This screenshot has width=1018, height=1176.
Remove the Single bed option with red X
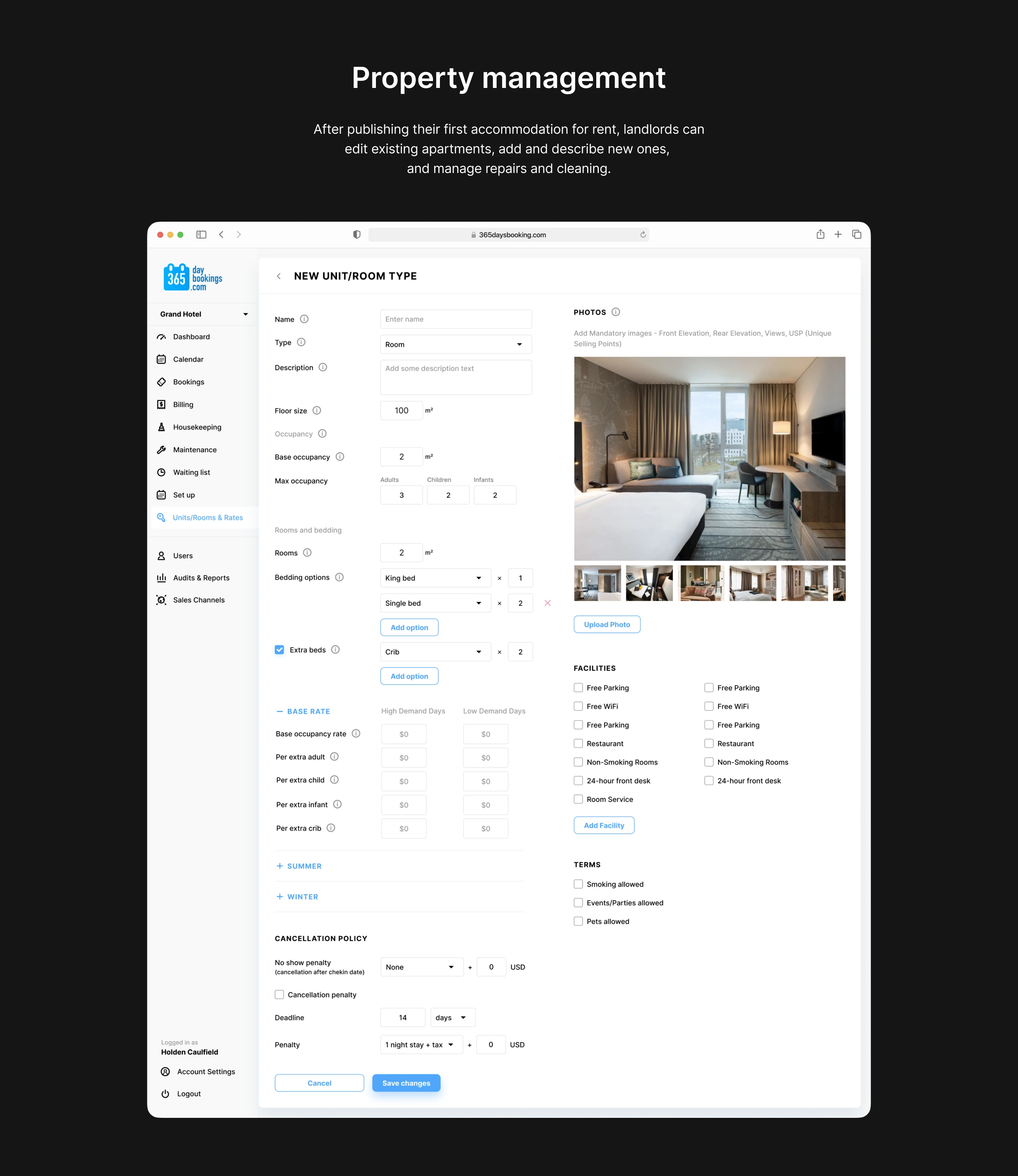pos(548,603)
